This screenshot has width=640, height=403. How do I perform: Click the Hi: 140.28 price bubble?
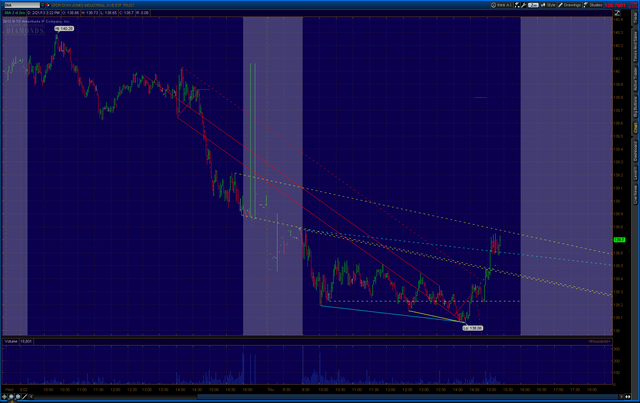click(x=64, y=29)
